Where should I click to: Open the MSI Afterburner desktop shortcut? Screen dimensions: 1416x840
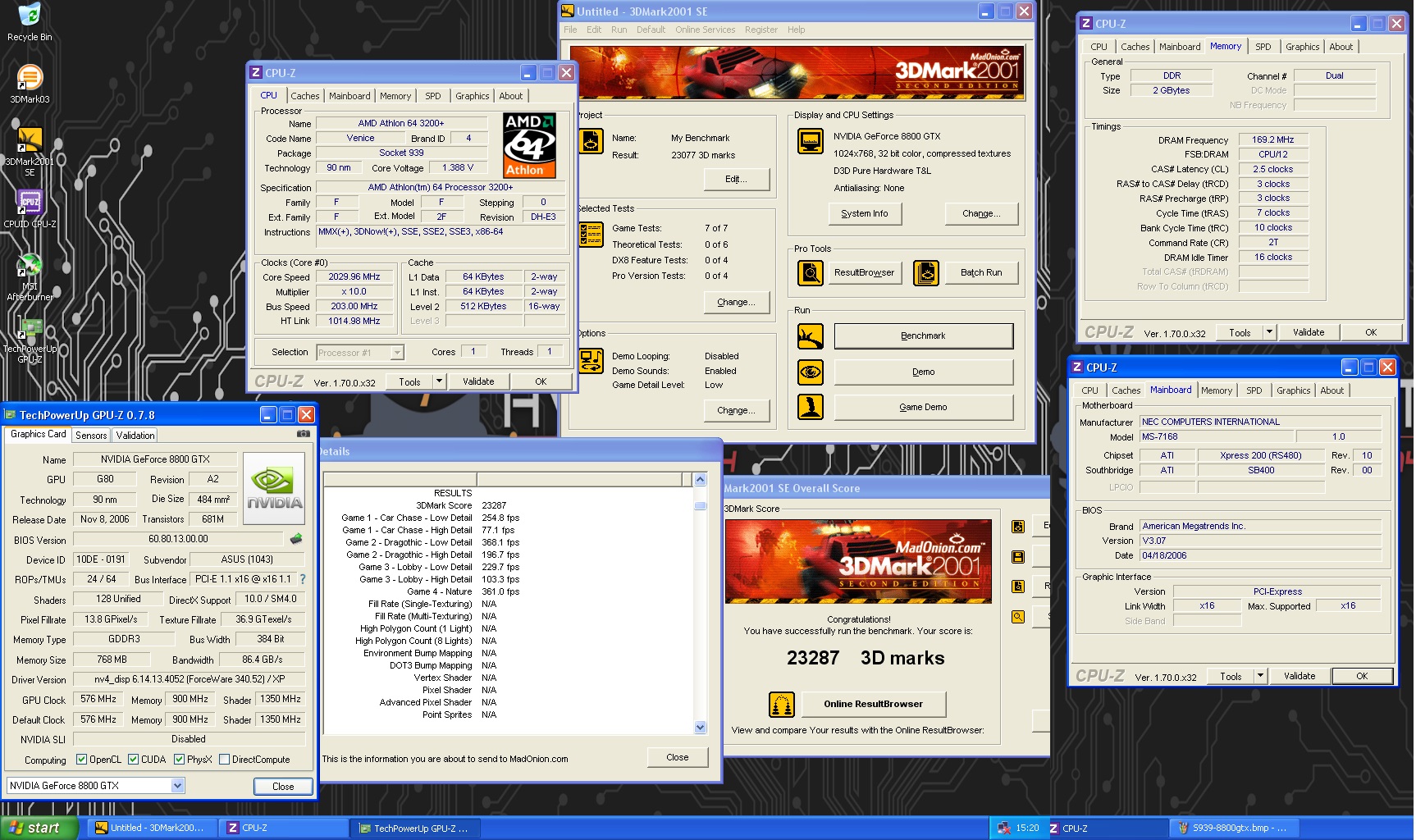click(30, 277)
